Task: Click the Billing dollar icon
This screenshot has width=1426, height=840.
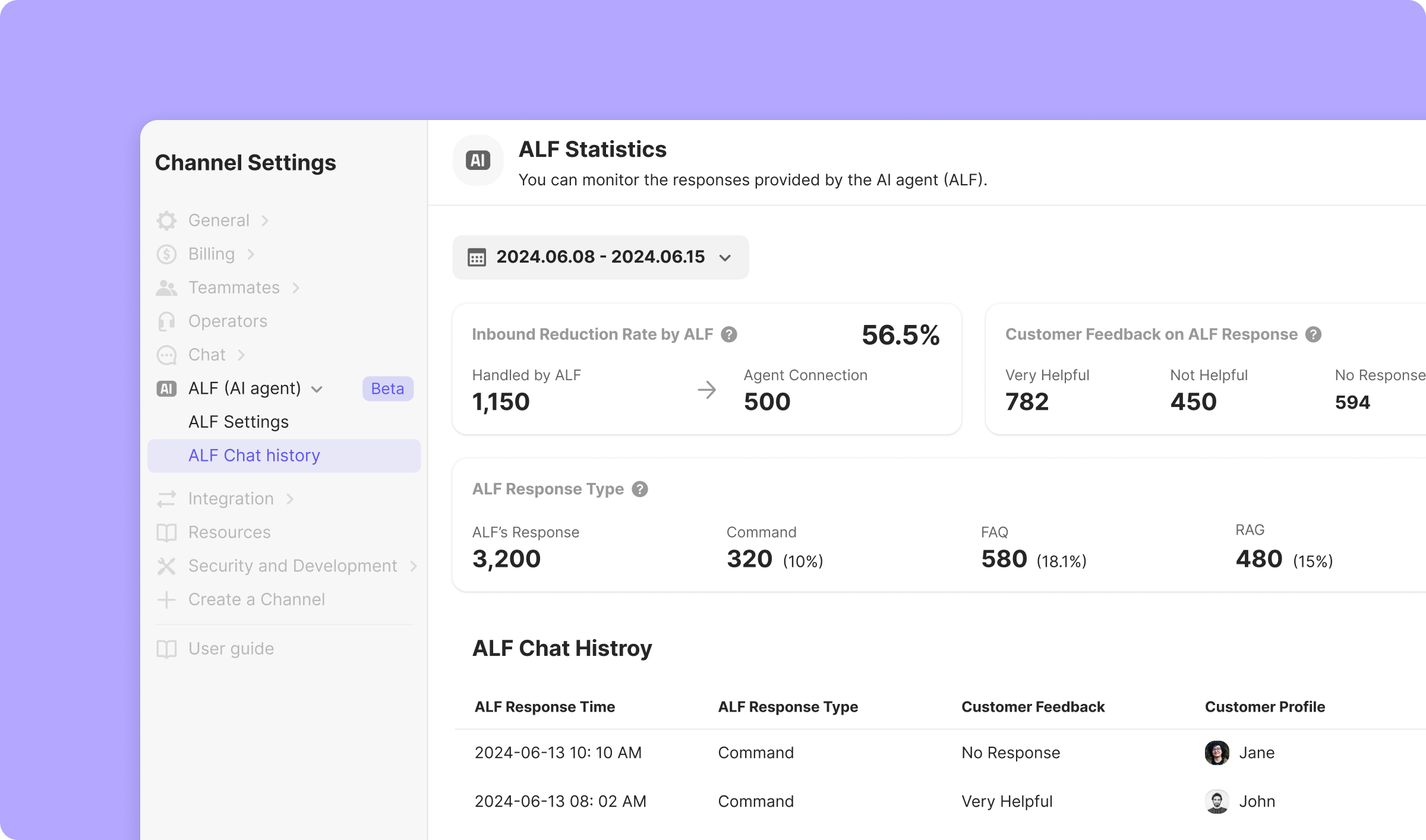Action: pos(166,254)
